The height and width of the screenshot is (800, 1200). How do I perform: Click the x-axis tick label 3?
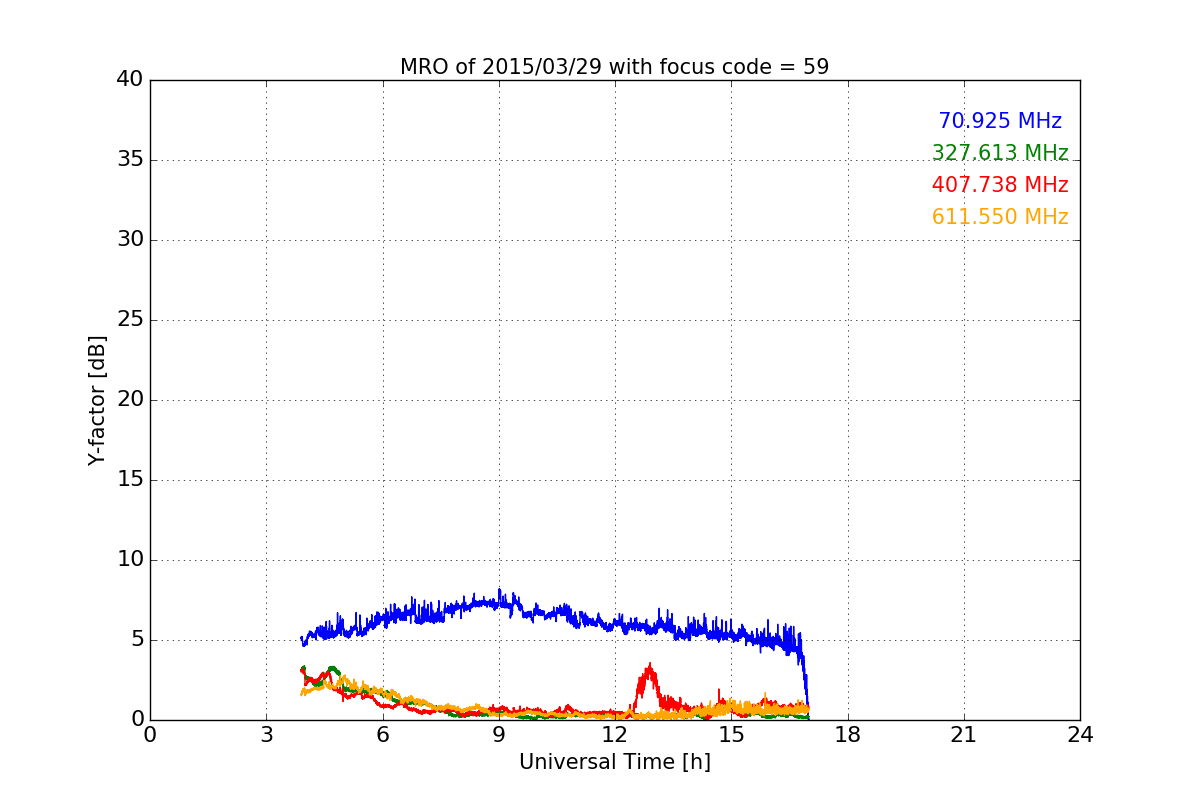coord(266,735)
